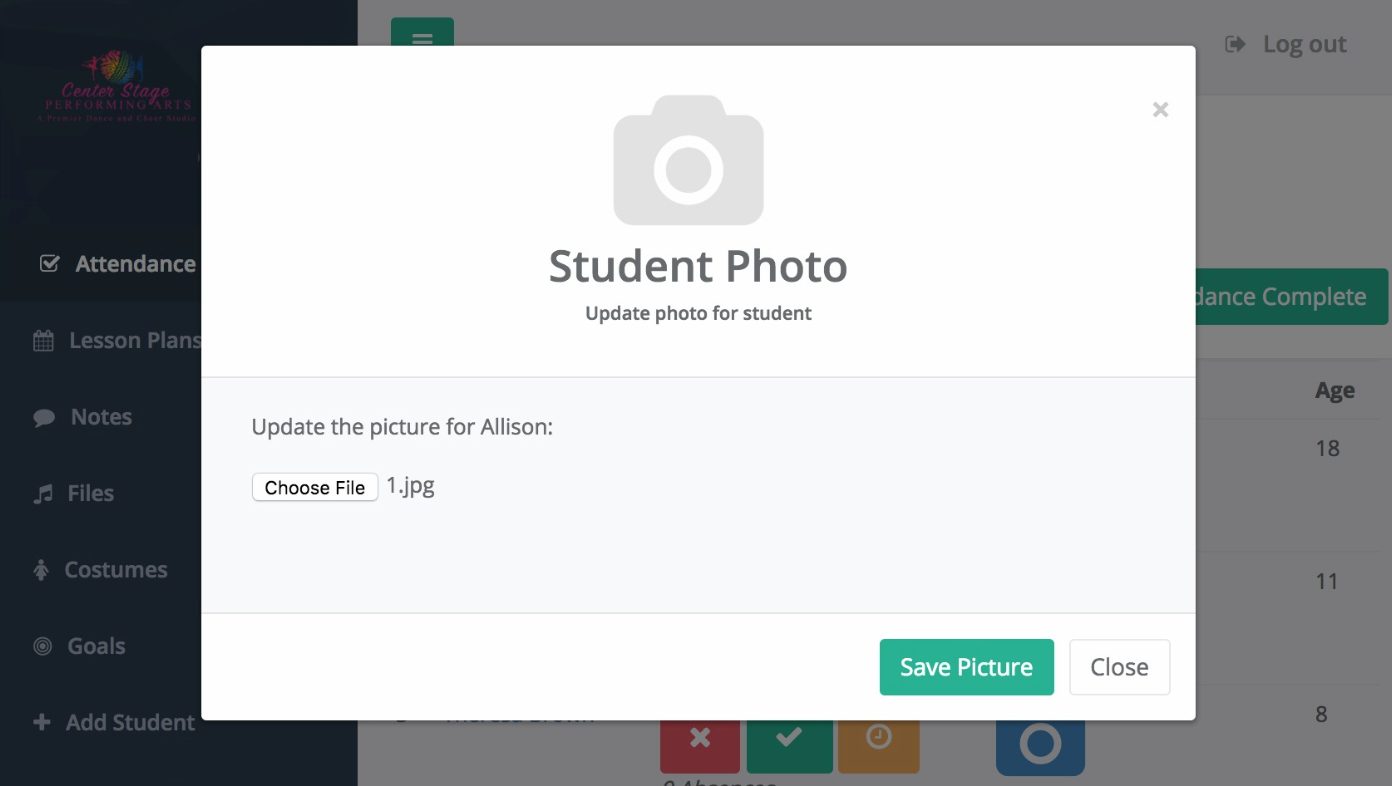Click the Costumes figure icon

[41, 570]
